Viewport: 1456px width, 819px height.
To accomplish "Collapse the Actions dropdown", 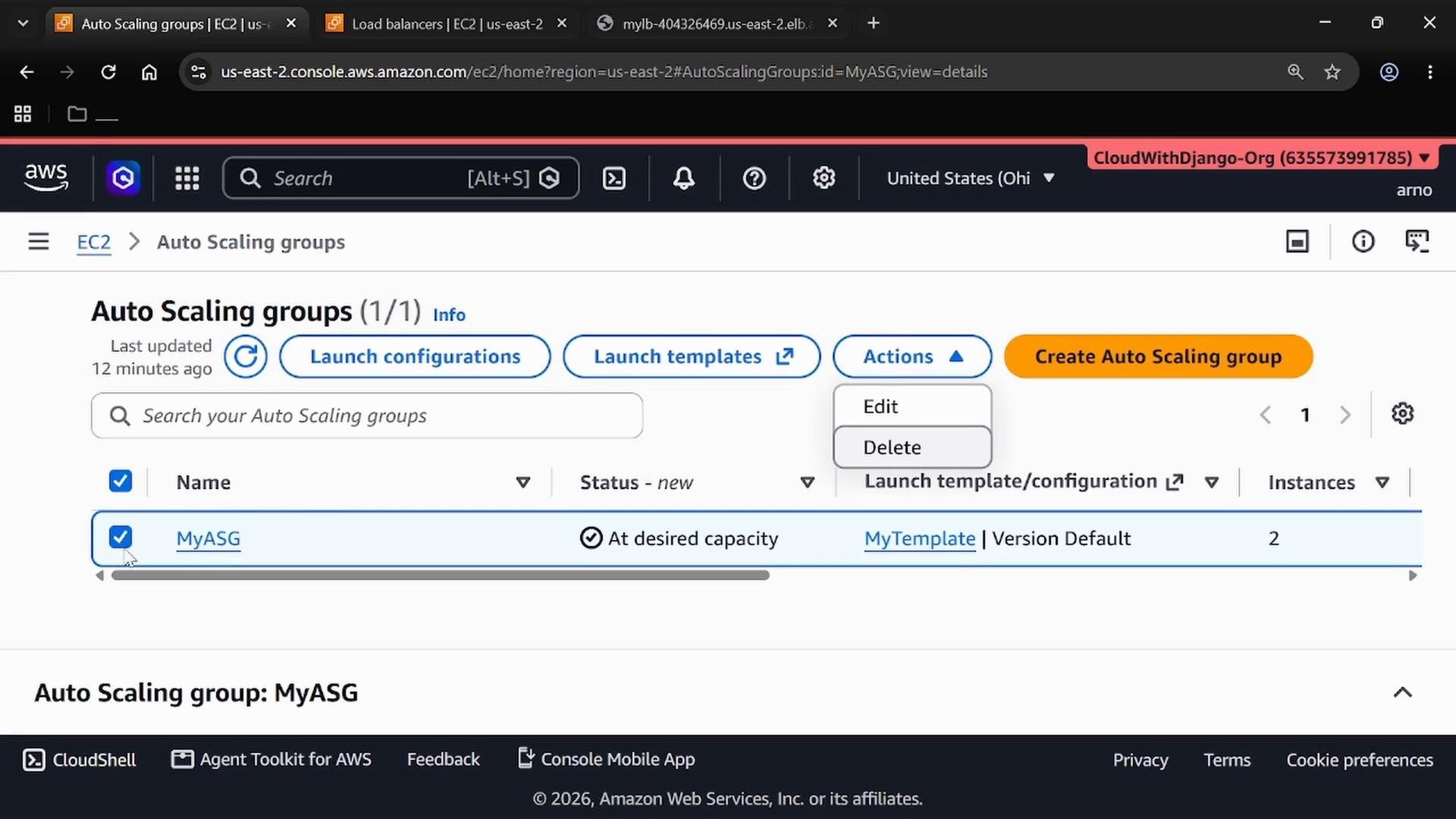I will pyautogui.click(x=912, y=356).
